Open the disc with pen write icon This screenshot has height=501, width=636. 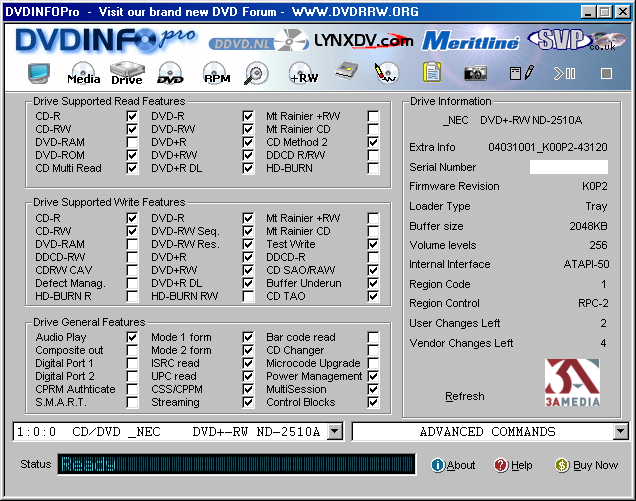386,73
